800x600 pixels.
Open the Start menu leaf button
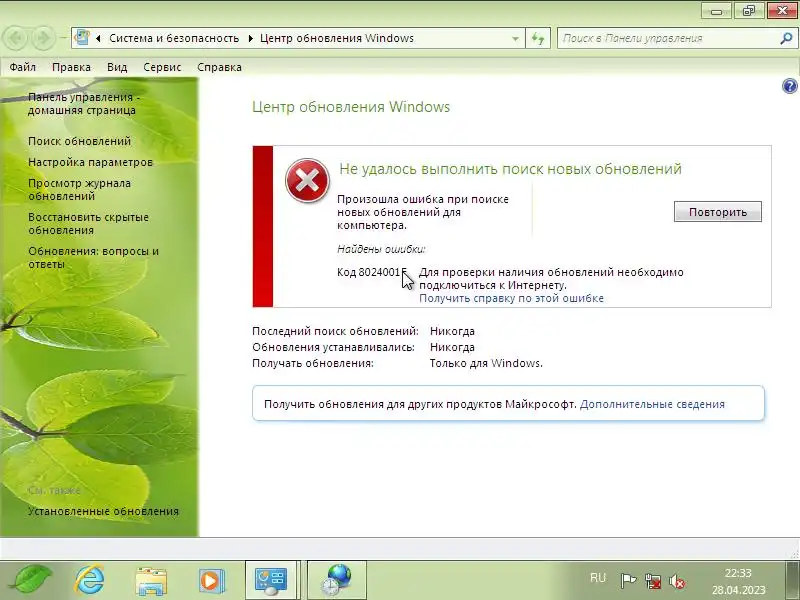point(32,580)
